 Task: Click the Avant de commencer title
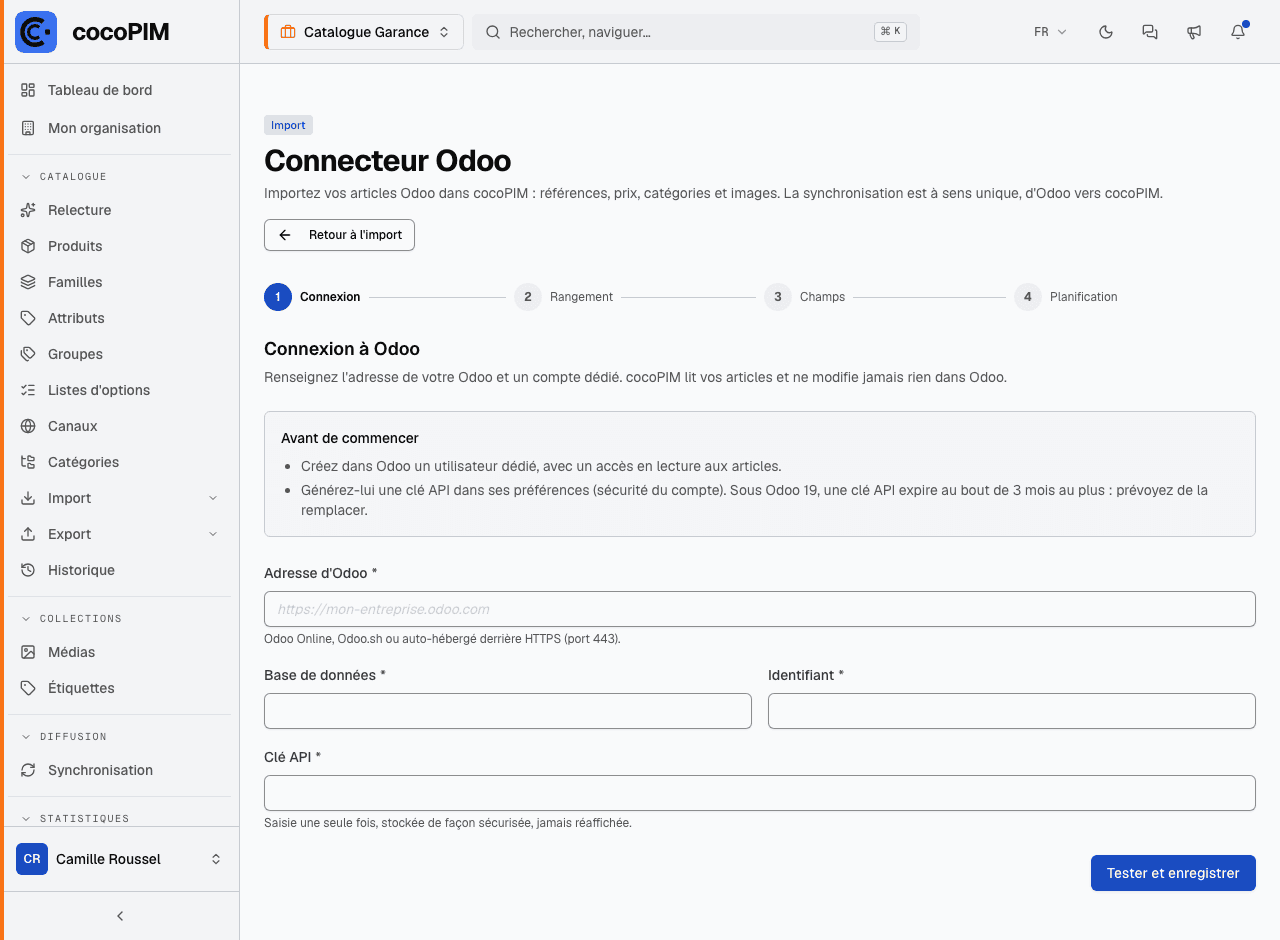click(x=350, y=438)
